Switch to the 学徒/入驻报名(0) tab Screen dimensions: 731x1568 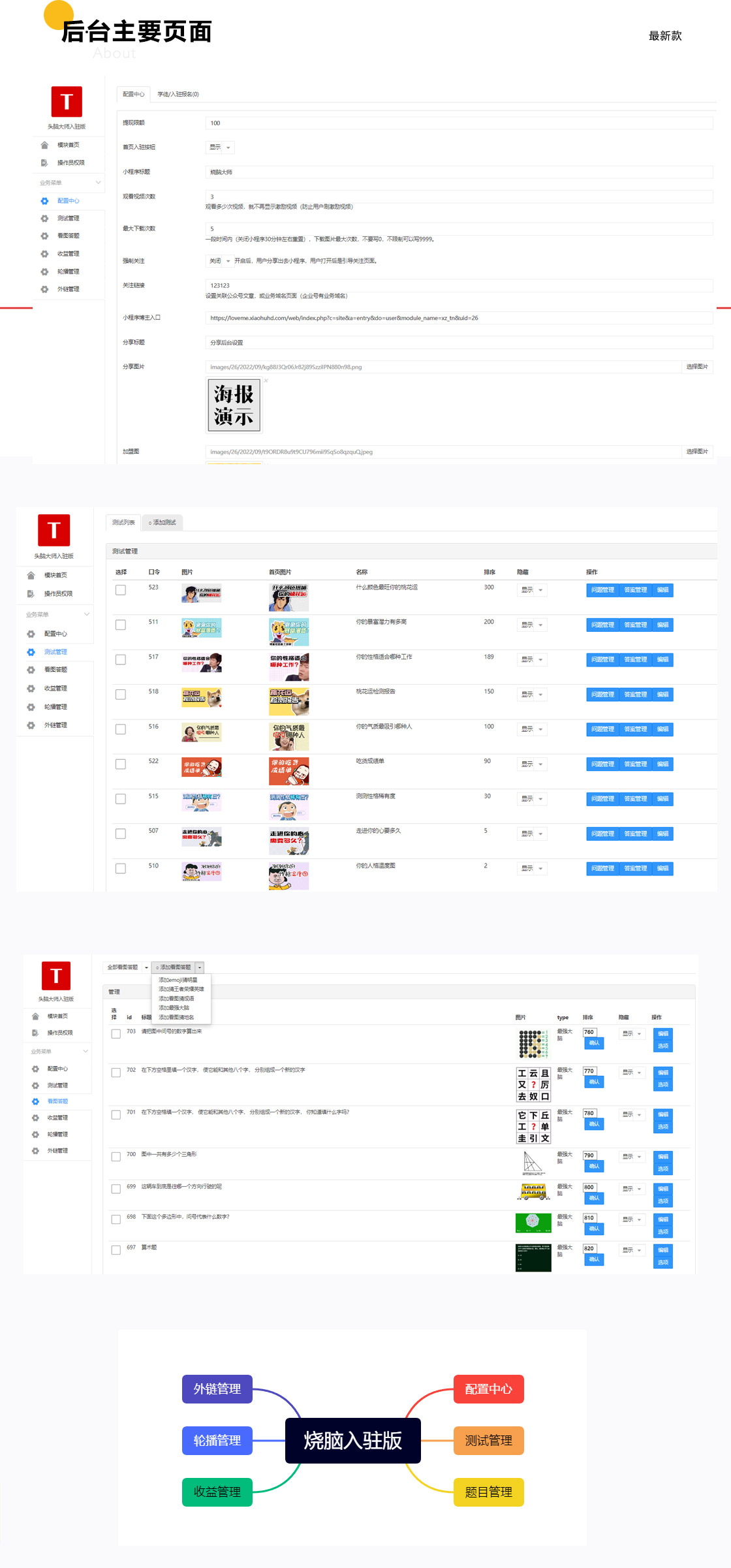click(178, 95)
